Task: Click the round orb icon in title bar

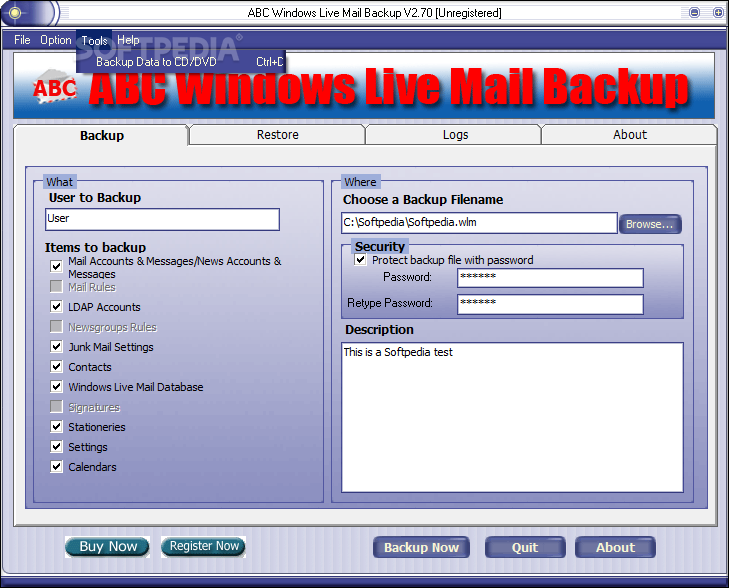Action: 15,13
